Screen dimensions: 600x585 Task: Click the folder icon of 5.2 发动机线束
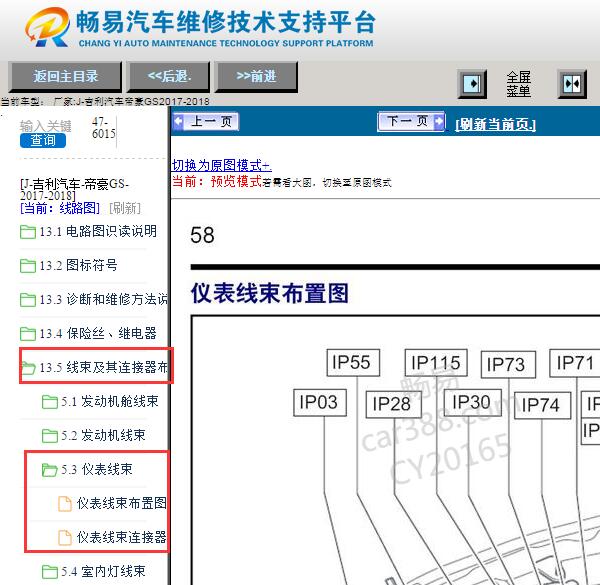pos(50,436)
